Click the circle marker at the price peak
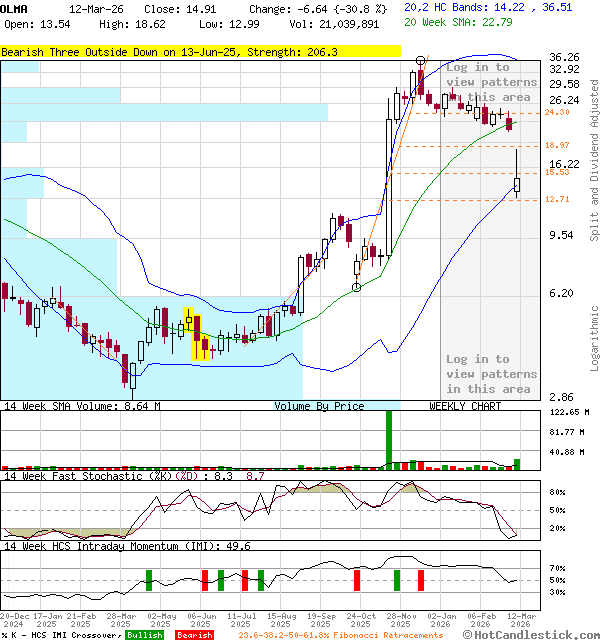This screenshot has height=640, width=600. [420, 61]
